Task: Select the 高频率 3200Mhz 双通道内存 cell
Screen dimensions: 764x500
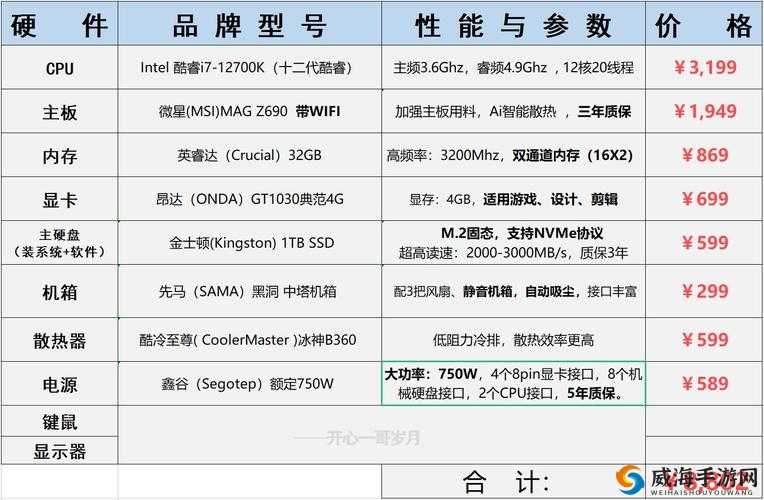Action: click(x=514, y=155)
